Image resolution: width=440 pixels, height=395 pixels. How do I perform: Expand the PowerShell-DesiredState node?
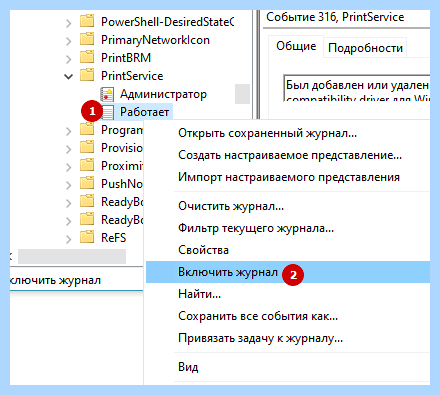tap(68, 23)
